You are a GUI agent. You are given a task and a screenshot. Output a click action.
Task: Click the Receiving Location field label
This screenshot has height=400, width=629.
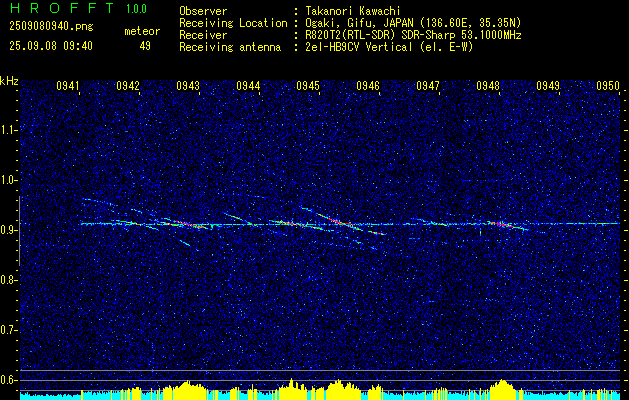[233, 23]
